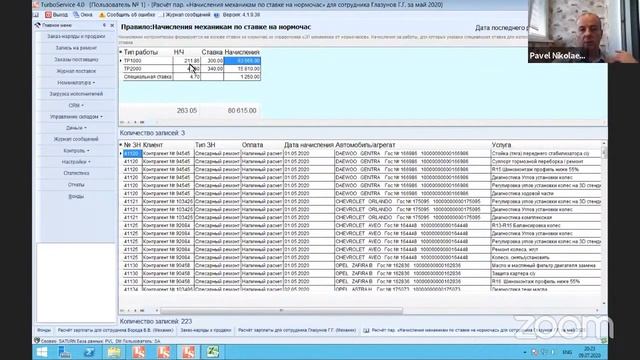640x360 pixels.
Task: Open Журнал сообщений in side menu
Action: click(76, 139)
